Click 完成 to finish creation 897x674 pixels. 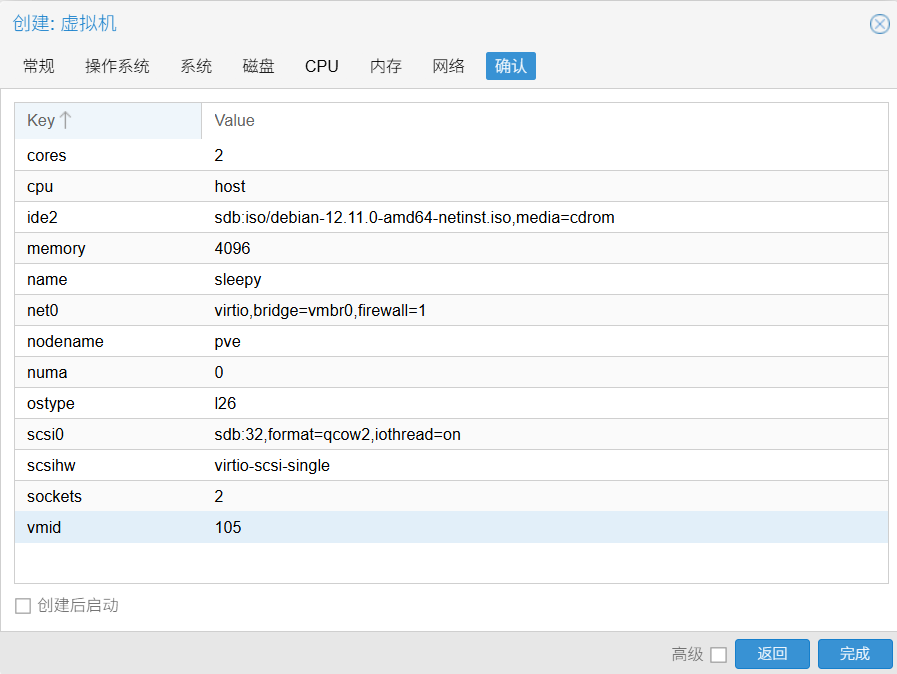click(x=855, y=654)
